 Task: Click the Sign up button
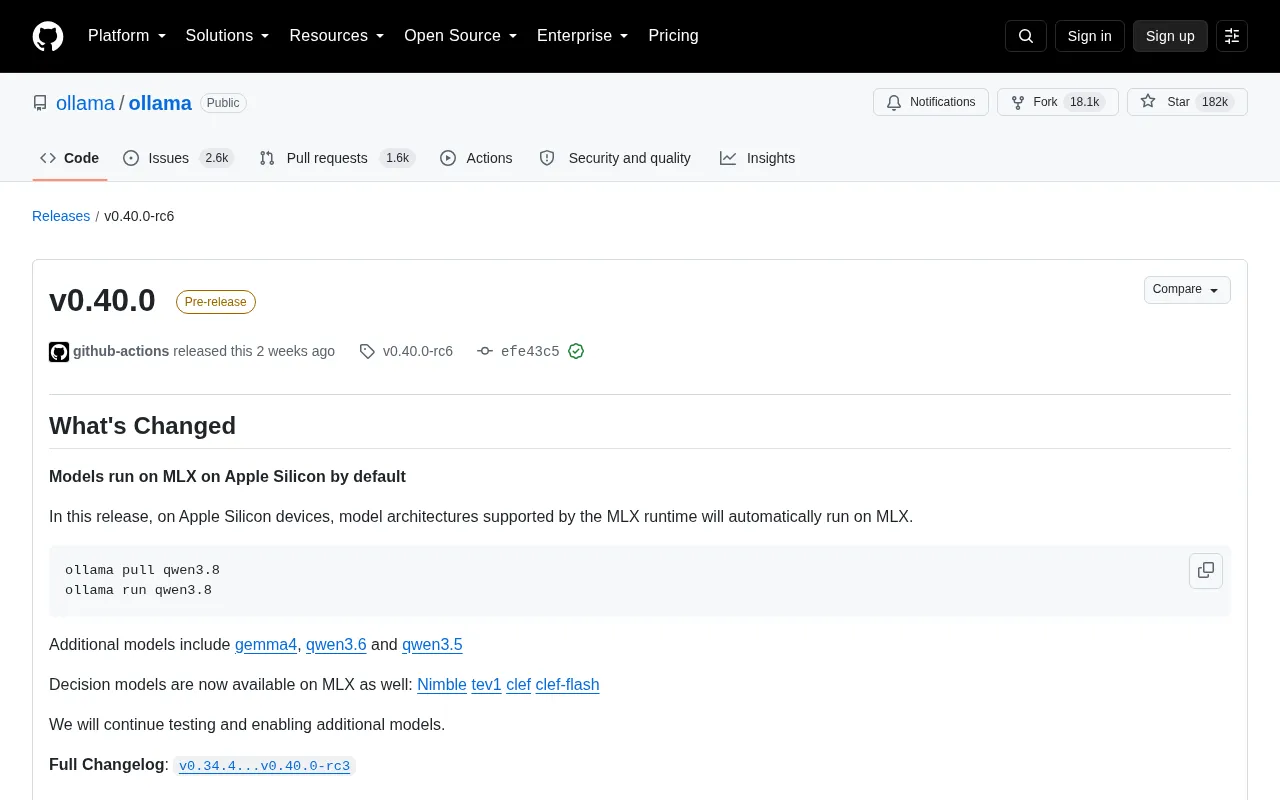click(x=1170, y=36)
